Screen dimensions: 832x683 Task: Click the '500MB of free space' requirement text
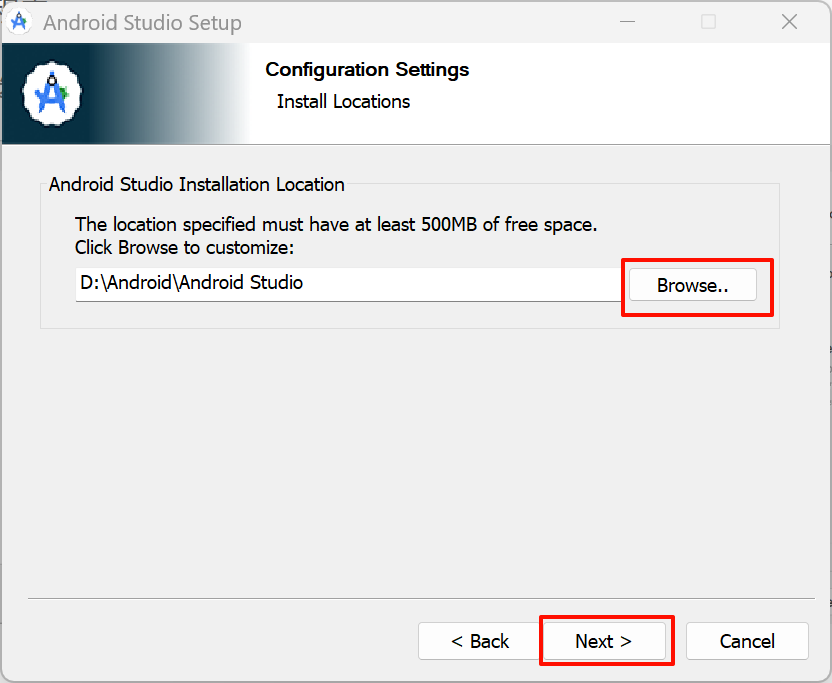point(509,224)
